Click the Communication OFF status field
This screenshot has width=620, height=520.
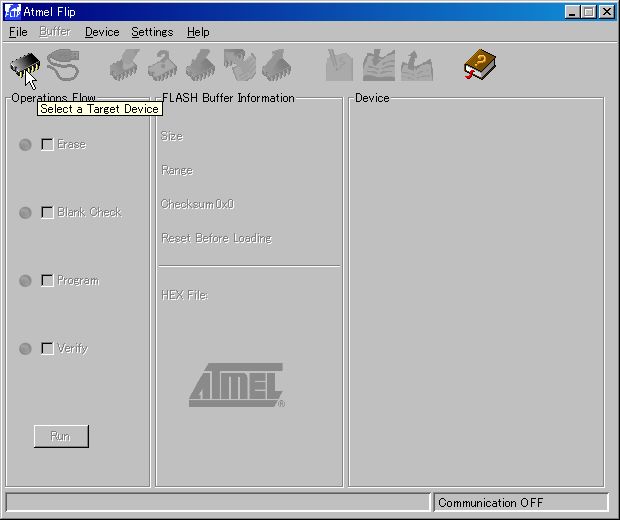[x=521, y=503]
